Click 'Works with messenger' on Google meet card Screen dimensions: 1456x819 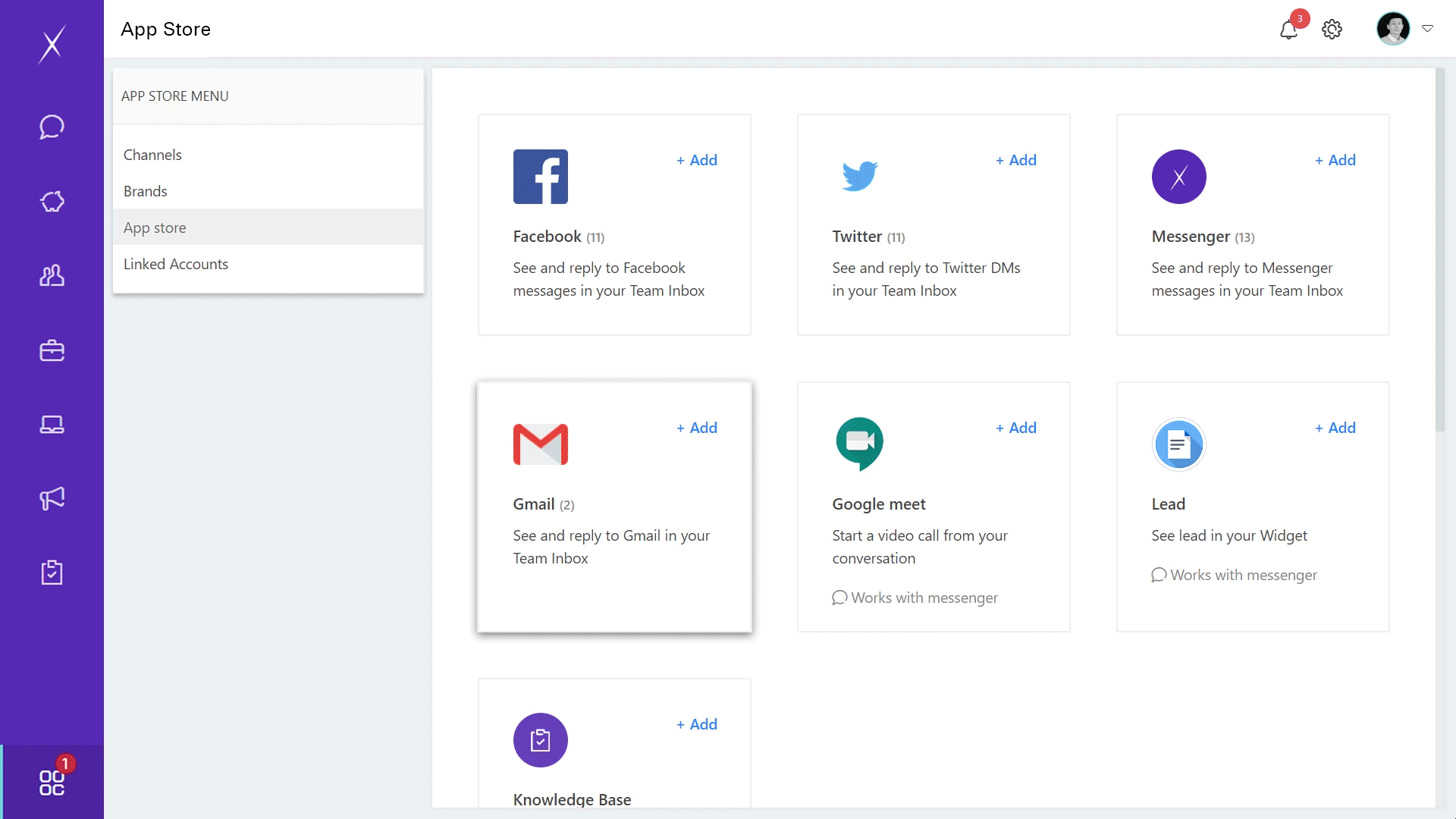click(x=915, y=598)
